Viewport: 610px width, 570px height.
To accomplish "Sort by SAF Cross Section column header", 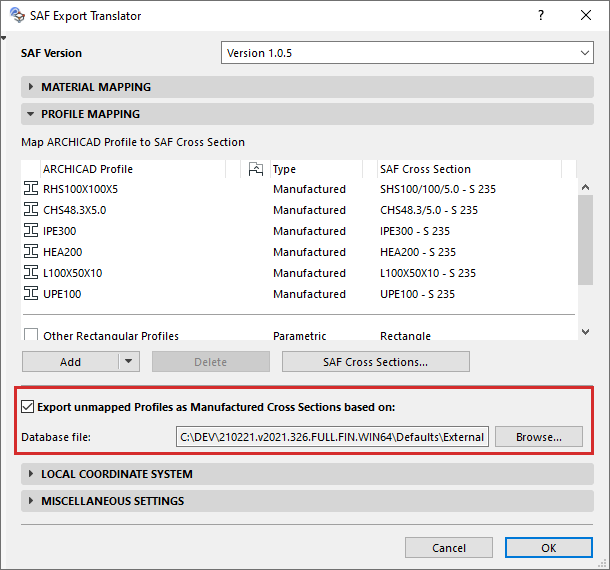I will click(x=470, y=169).
